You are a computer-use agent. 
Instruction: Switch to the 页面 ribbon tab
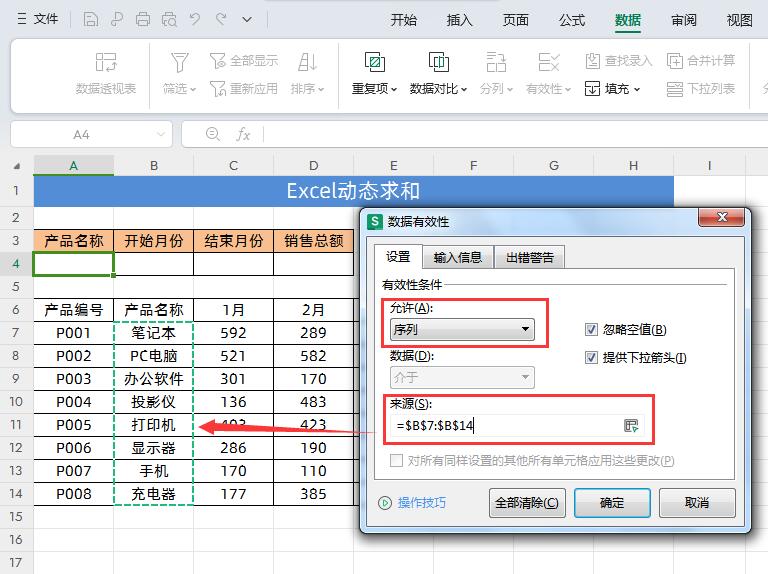tap(516, 20)
